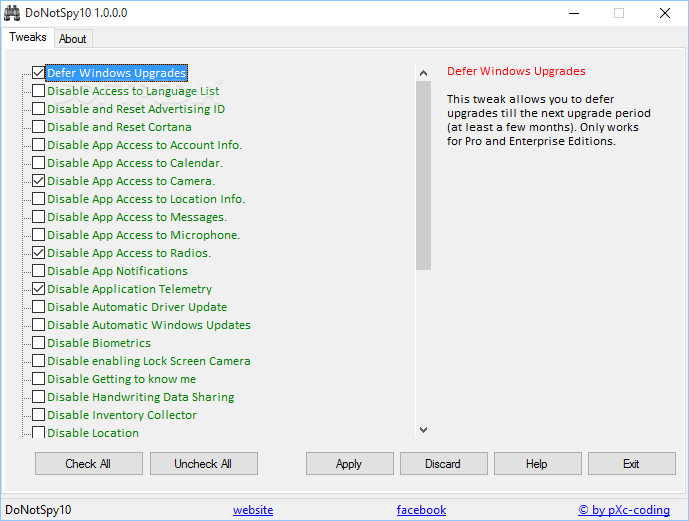Tick Disable App Access to Microphone checkbox

pos(38,235)
